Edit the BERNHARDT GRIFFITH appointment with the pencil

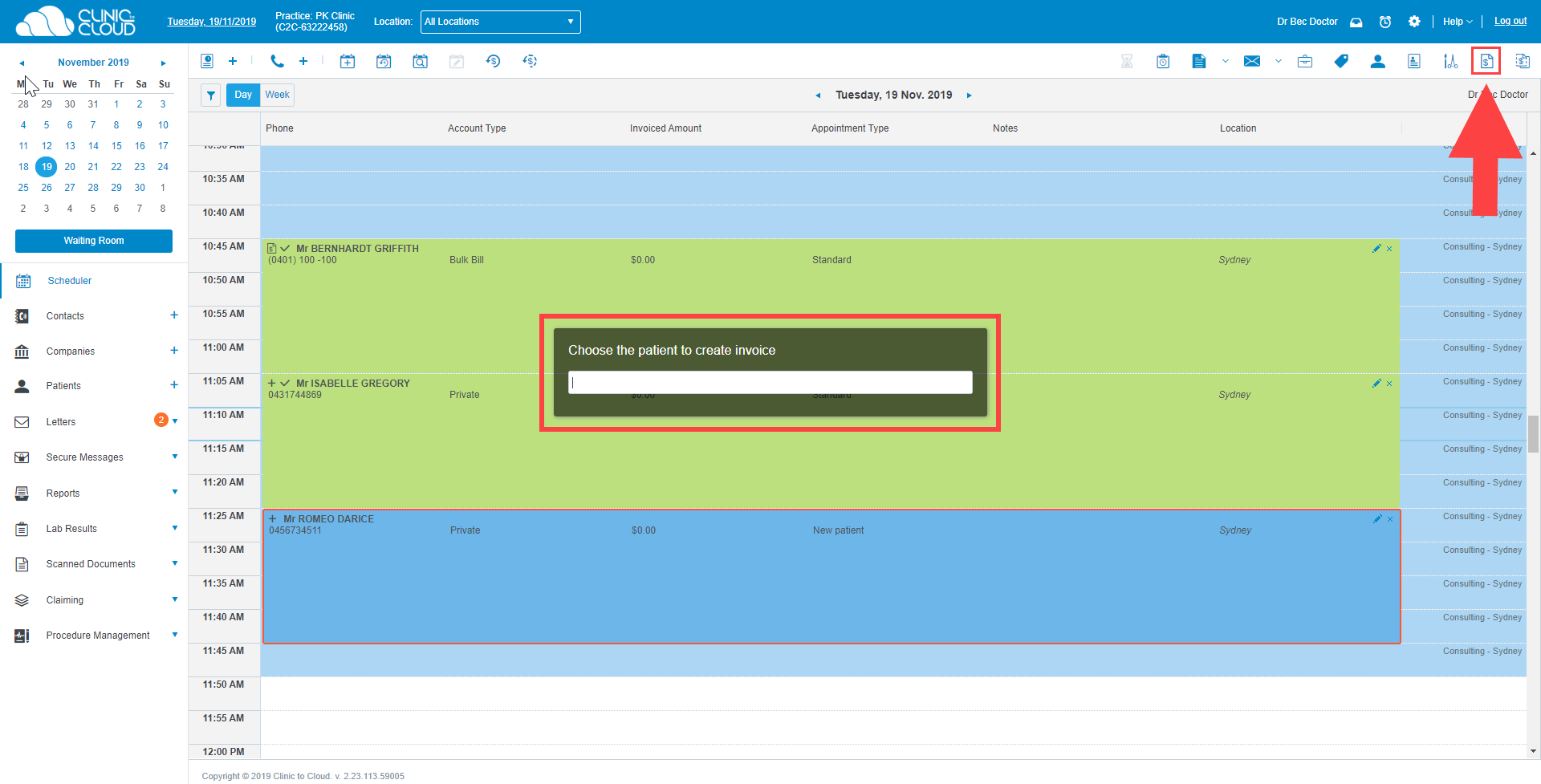(1377, 249)
